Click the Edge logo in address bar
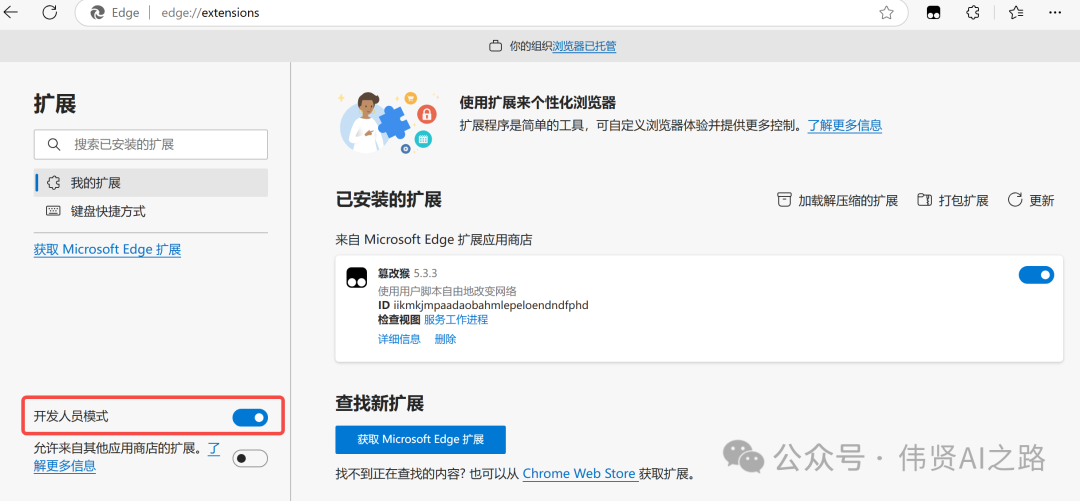This screenshot has width=1080, height=501. (x=97, y=12)
